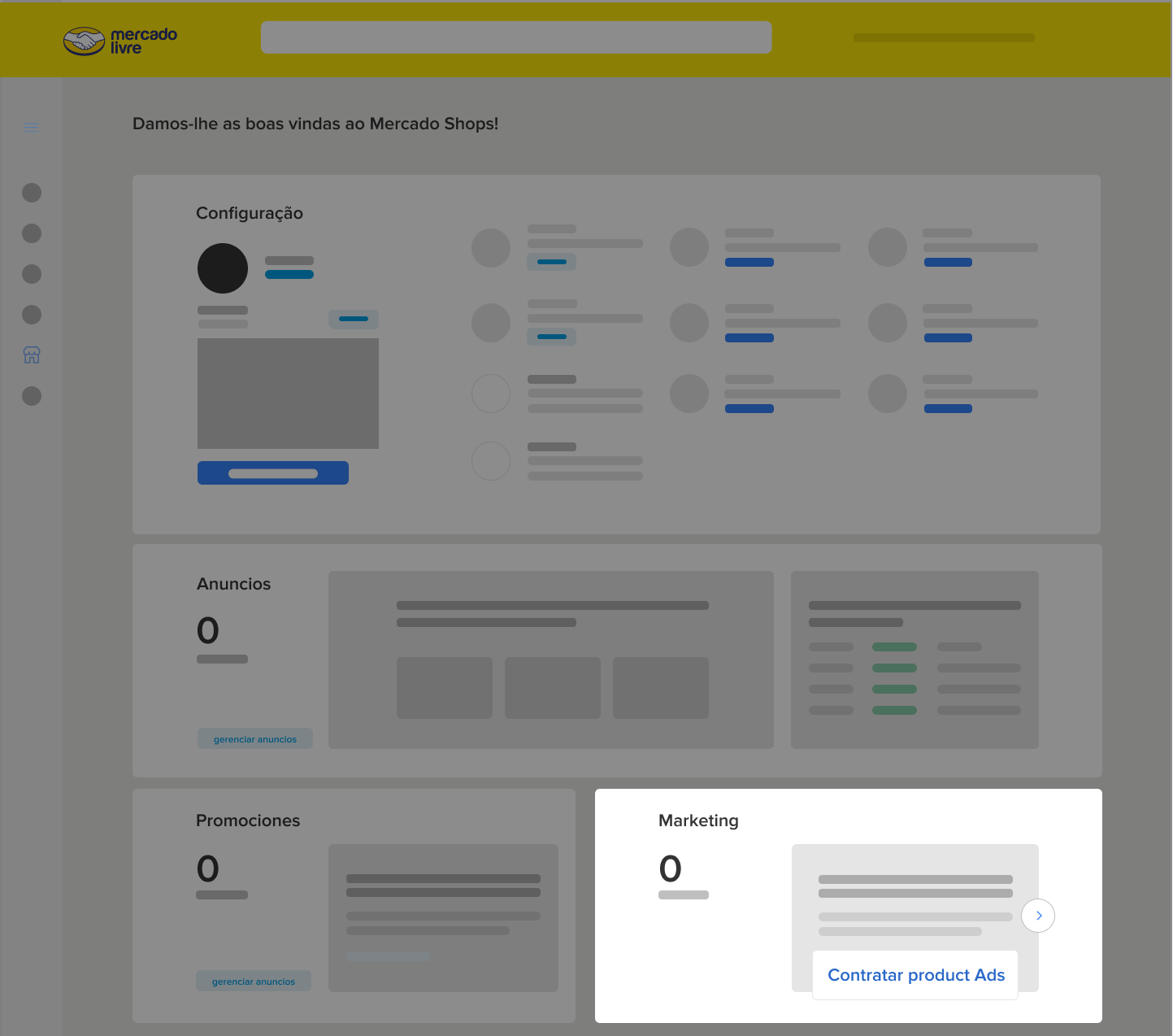The image size is (1173, 1036).
Task: Click "Contratar product Ads" link
Action: pyautogui.click(x=916, y=975)
